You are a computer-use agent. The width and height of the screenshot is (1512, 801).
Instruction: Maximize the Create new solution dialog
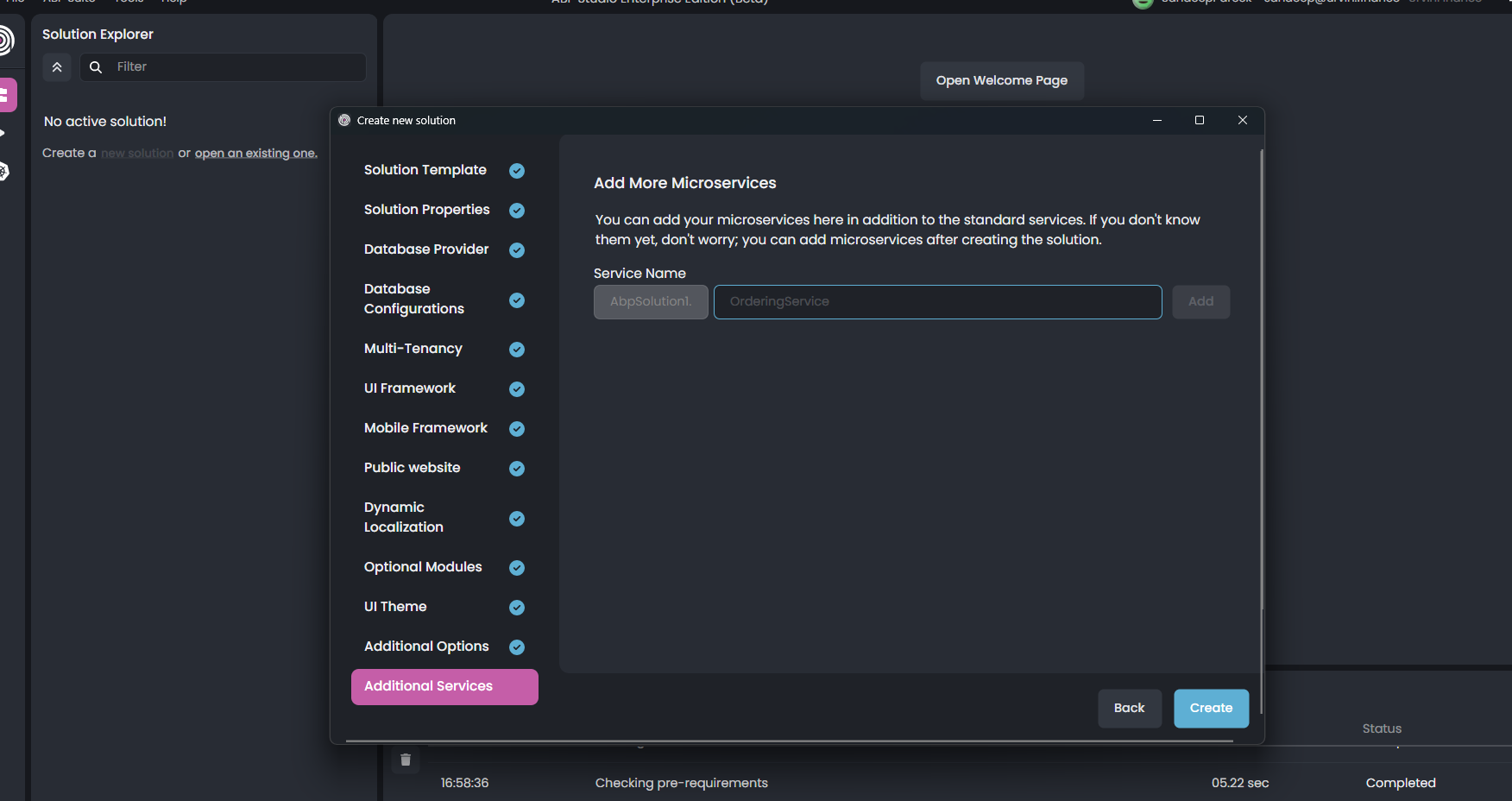click(1199, 121)
